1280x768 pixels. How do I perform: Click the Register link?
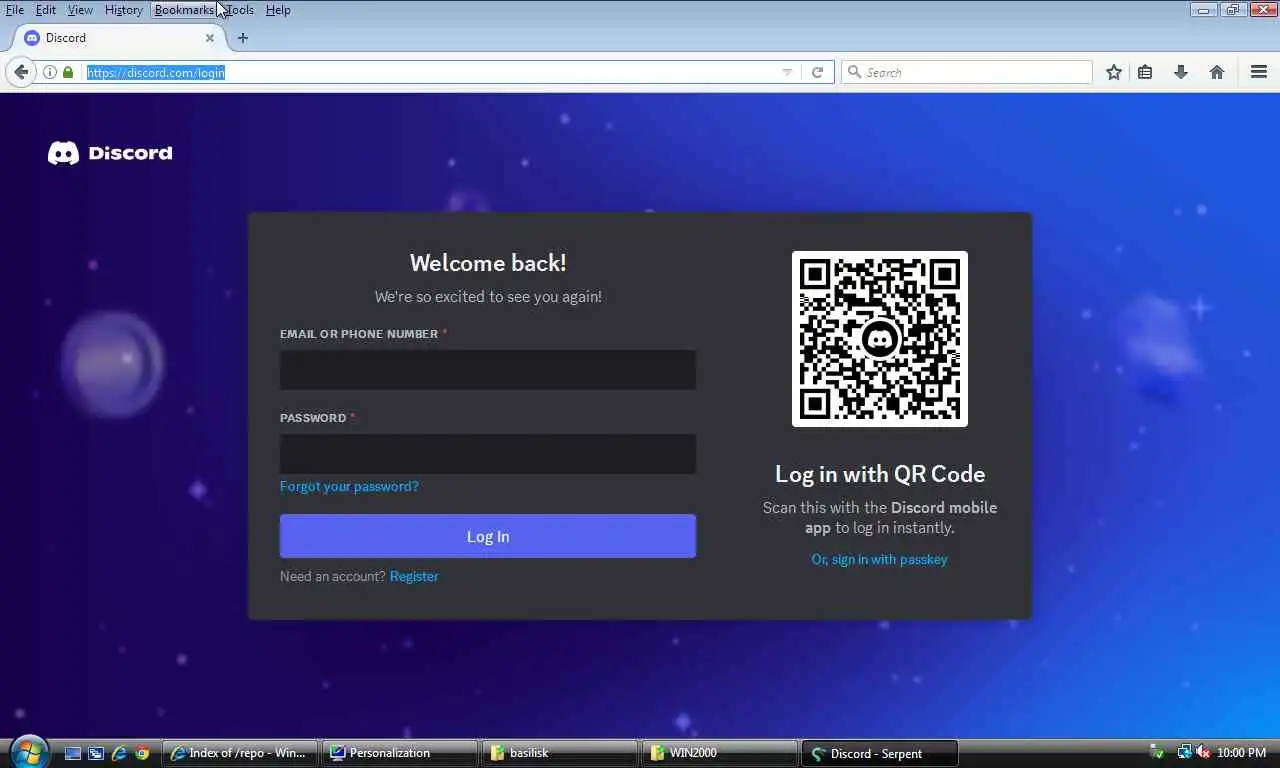coord(414,576)
